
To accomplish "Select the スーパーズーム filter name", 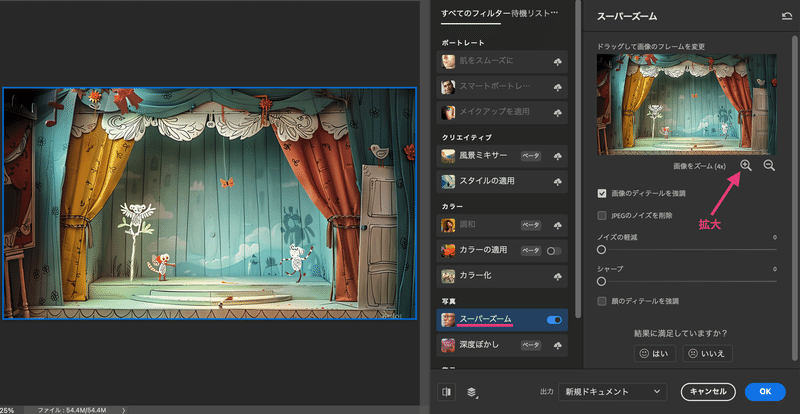I will tap(485, 320).
